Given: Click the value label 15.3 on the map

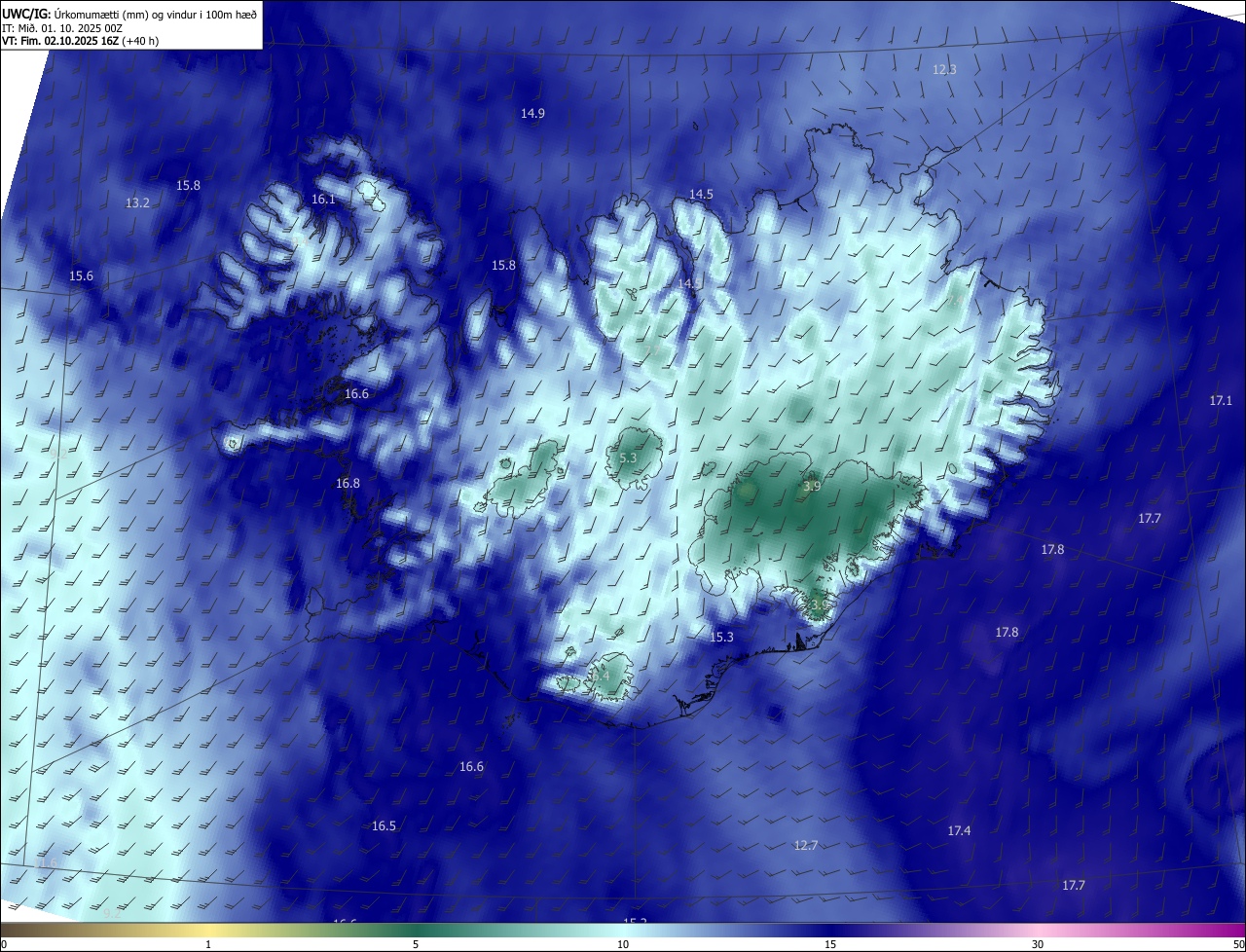Looking at the screenshot, I should pos(721,637).
